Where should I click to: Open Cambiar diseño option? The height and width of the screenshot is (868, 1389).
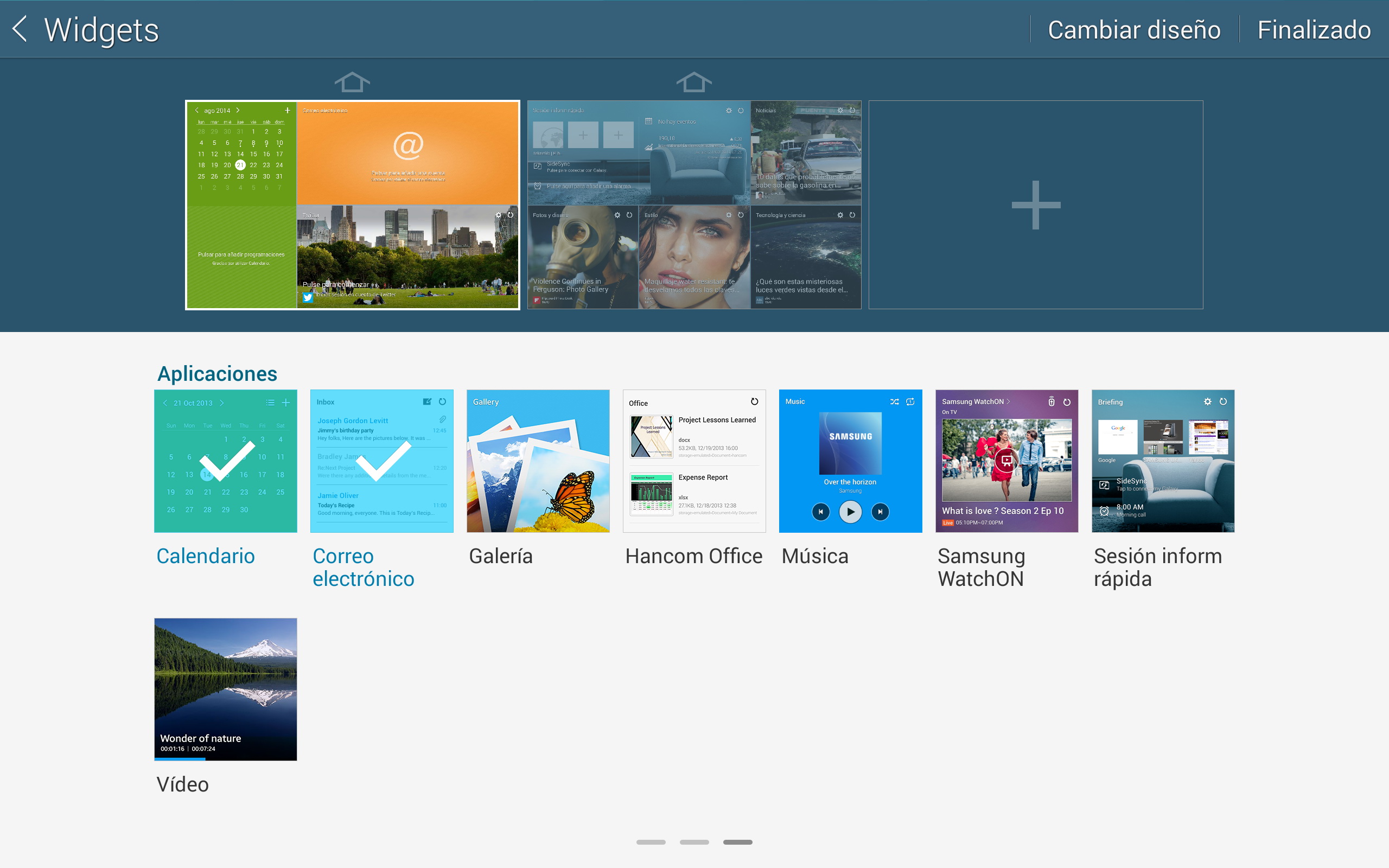point(1133,30)
